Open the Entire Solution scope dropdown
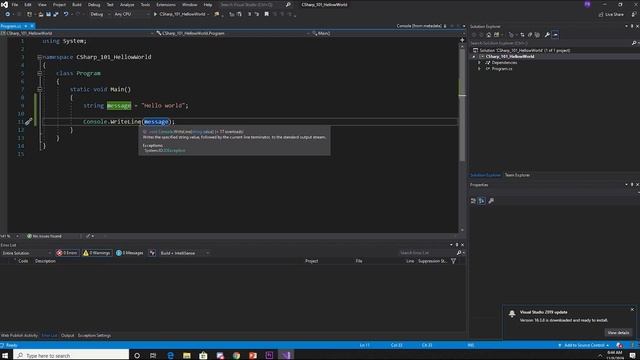Screen dimensions: 640x360 point(27,253)
